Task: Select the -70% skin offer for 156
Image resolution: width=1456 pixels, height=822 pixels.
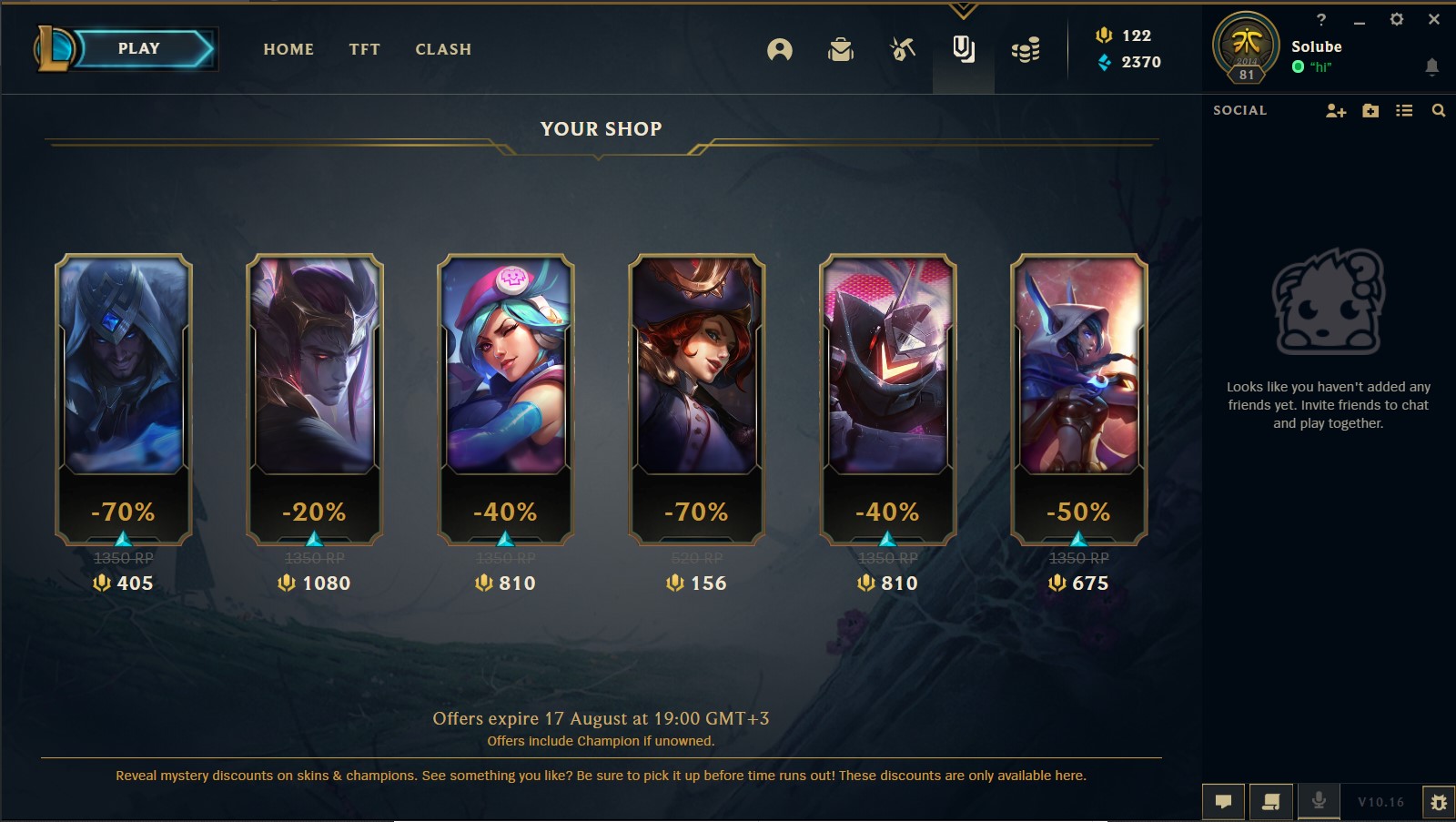Action: [x=697, y=400]
